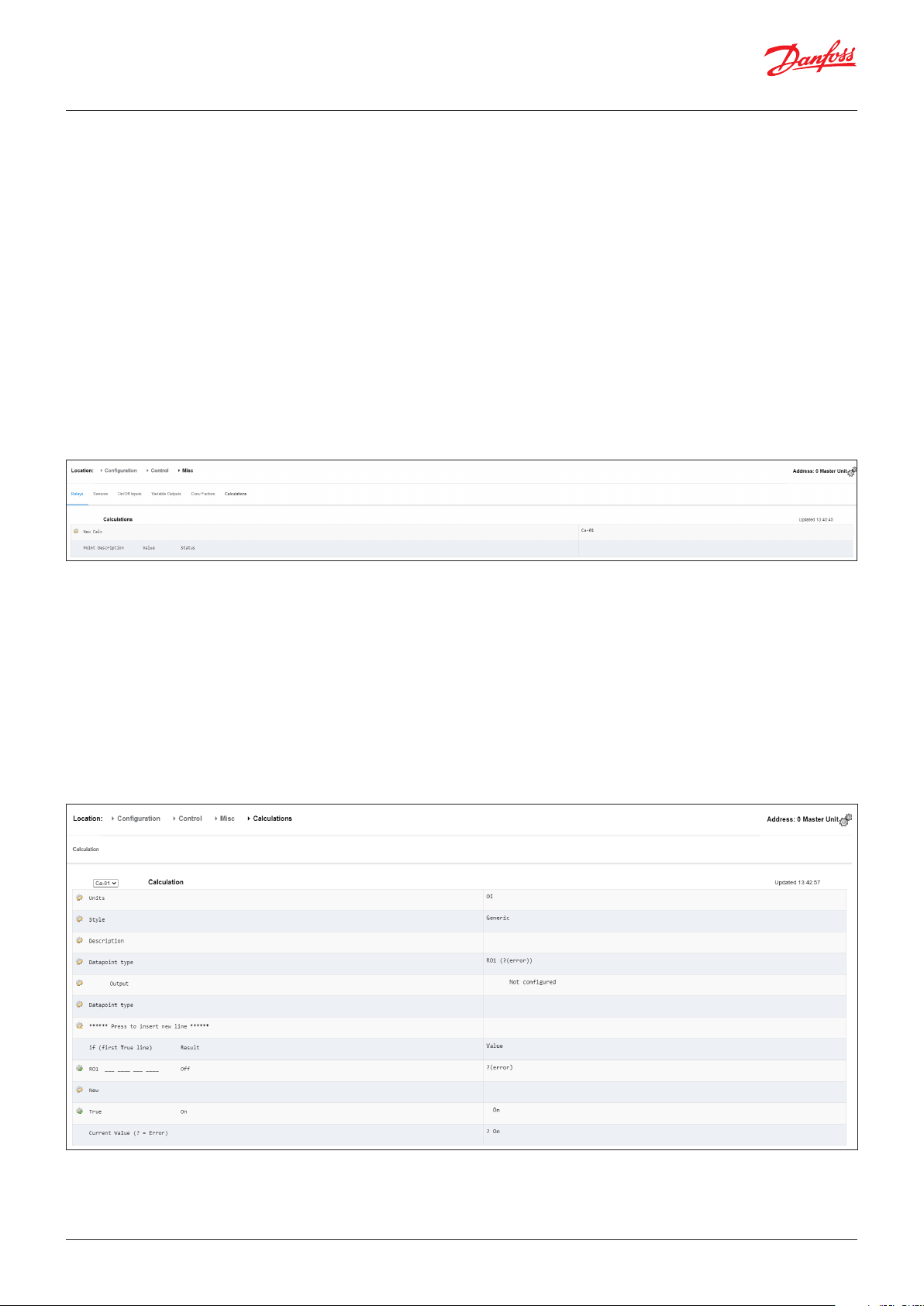The width and height of the screenshot is (924, 1306).
Task: Switch to the Relays tab
Action: click(78, 494)
